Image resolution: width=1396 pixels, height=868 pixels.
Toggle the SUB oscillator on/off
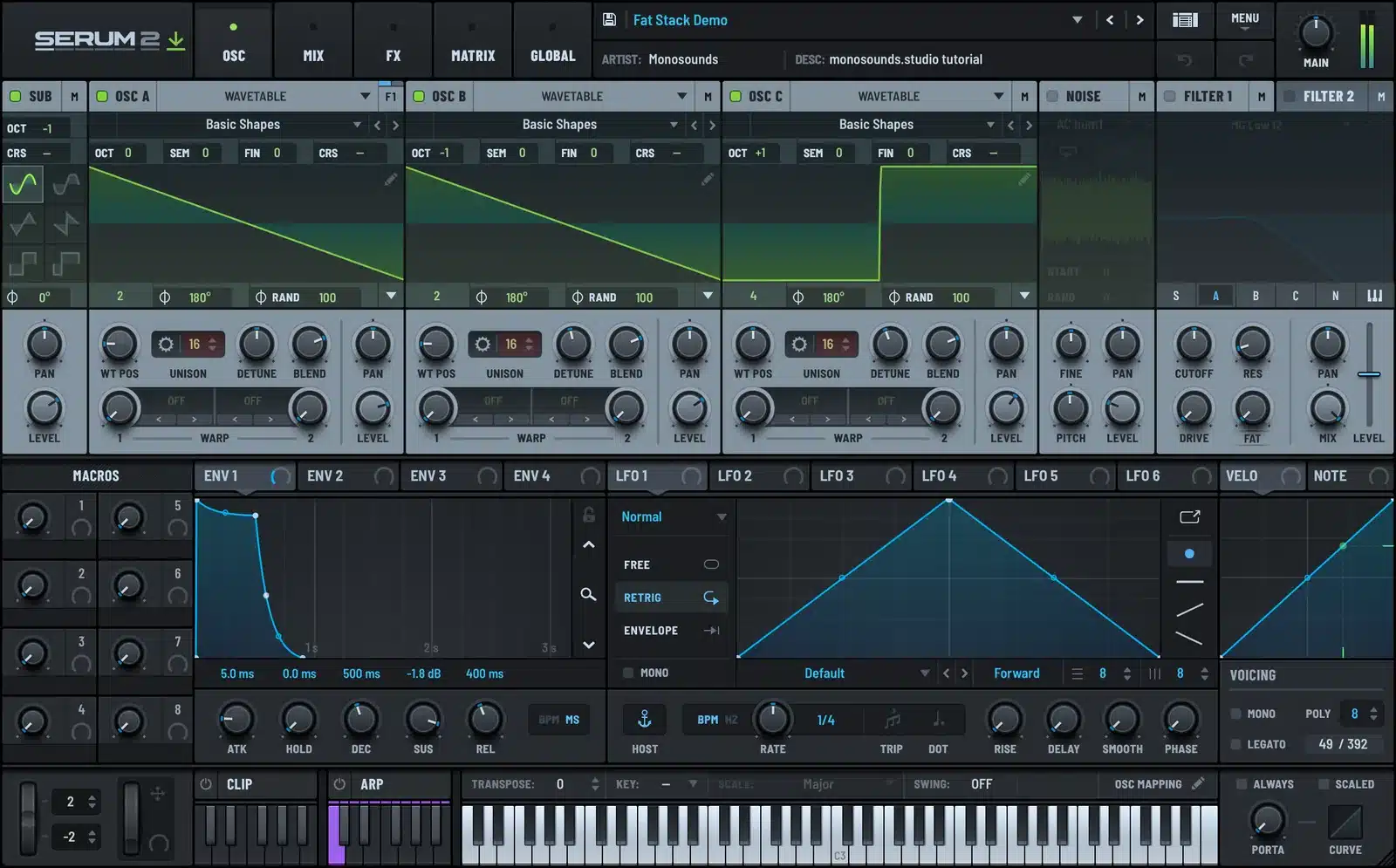click(x=15, y=97)
